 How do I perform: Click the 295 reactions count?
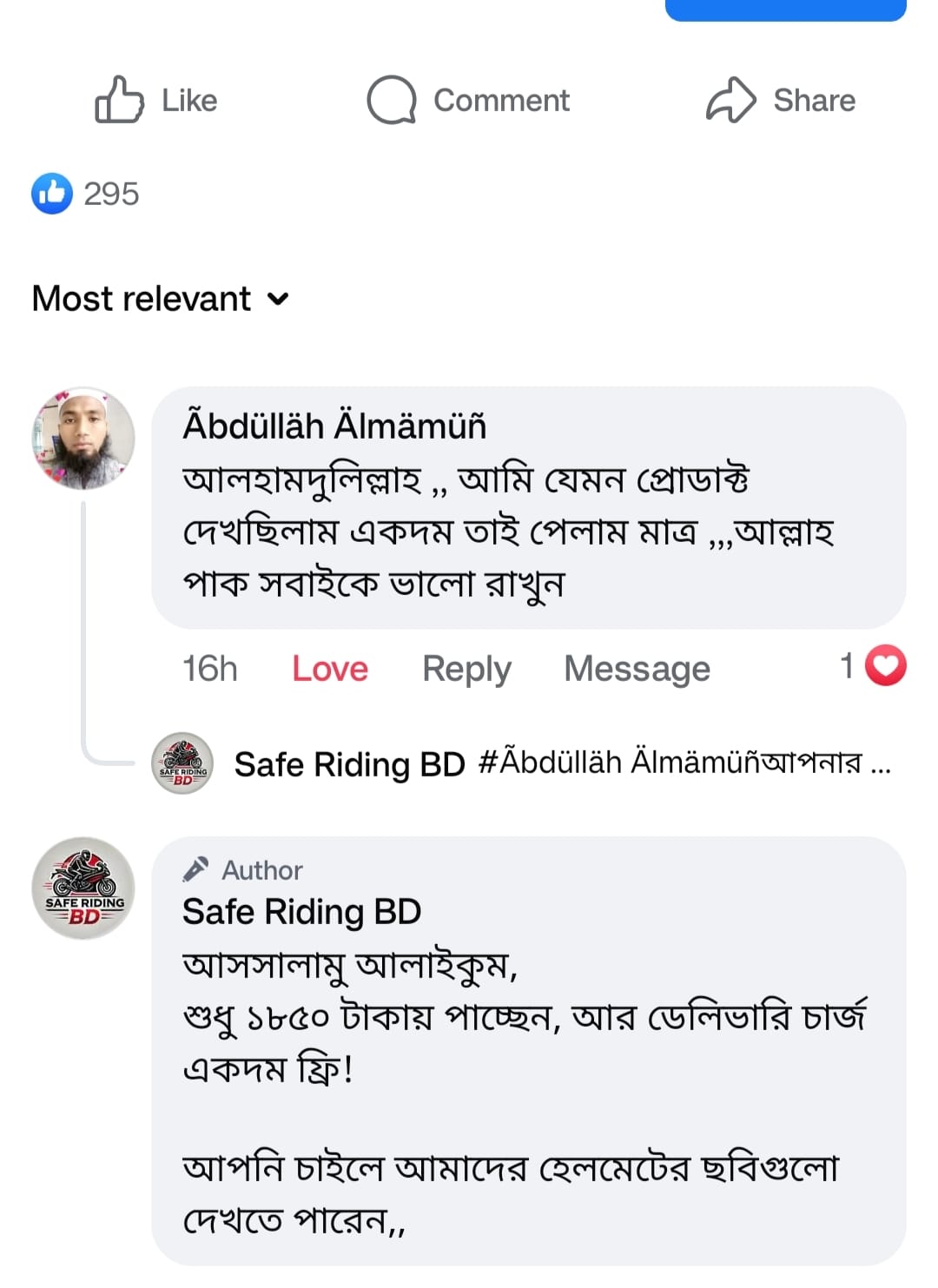point(111,194)
